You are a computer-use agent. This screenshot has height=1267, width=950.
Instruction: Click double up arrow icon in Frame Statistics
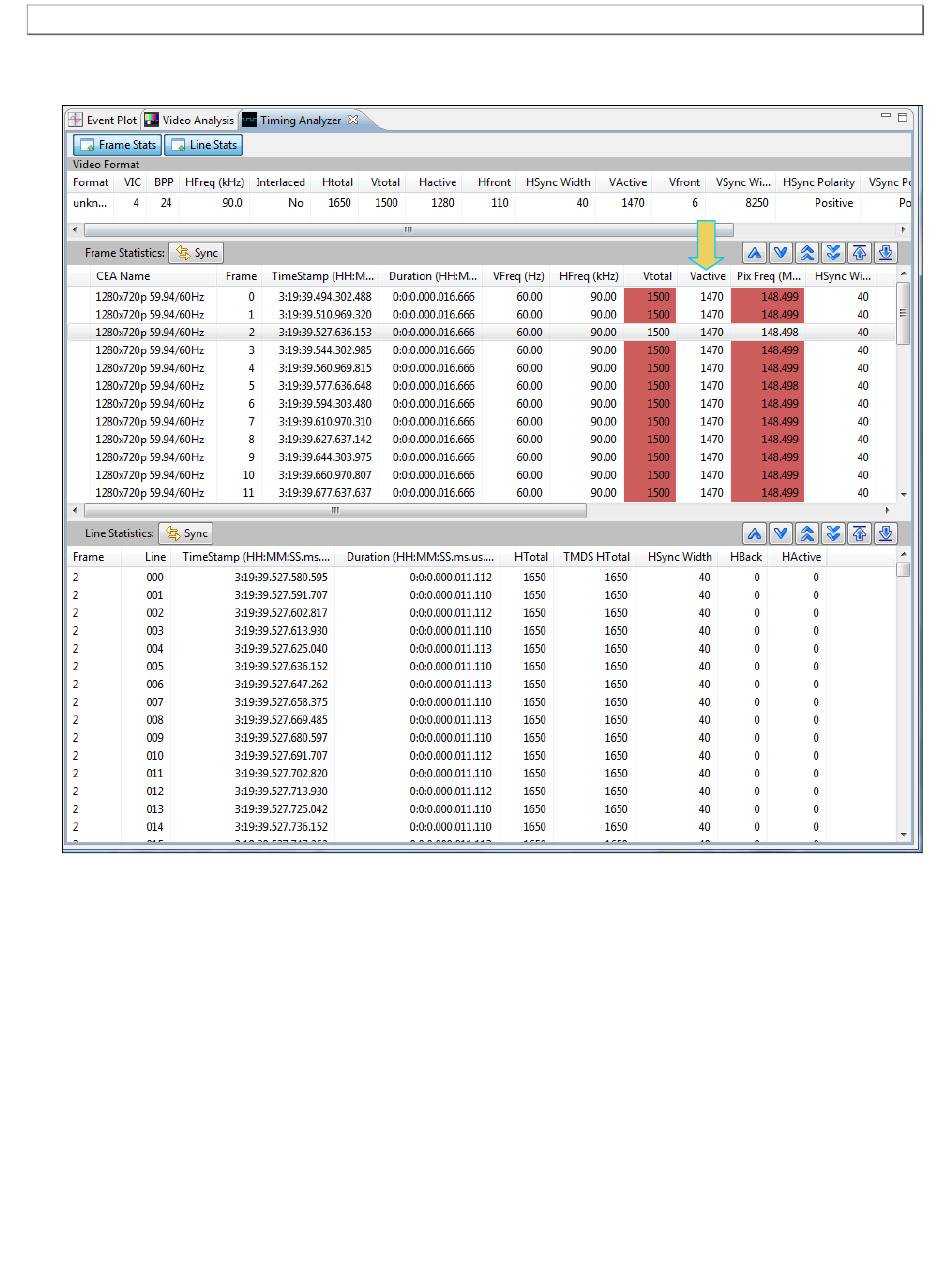[x=807, y=253]
